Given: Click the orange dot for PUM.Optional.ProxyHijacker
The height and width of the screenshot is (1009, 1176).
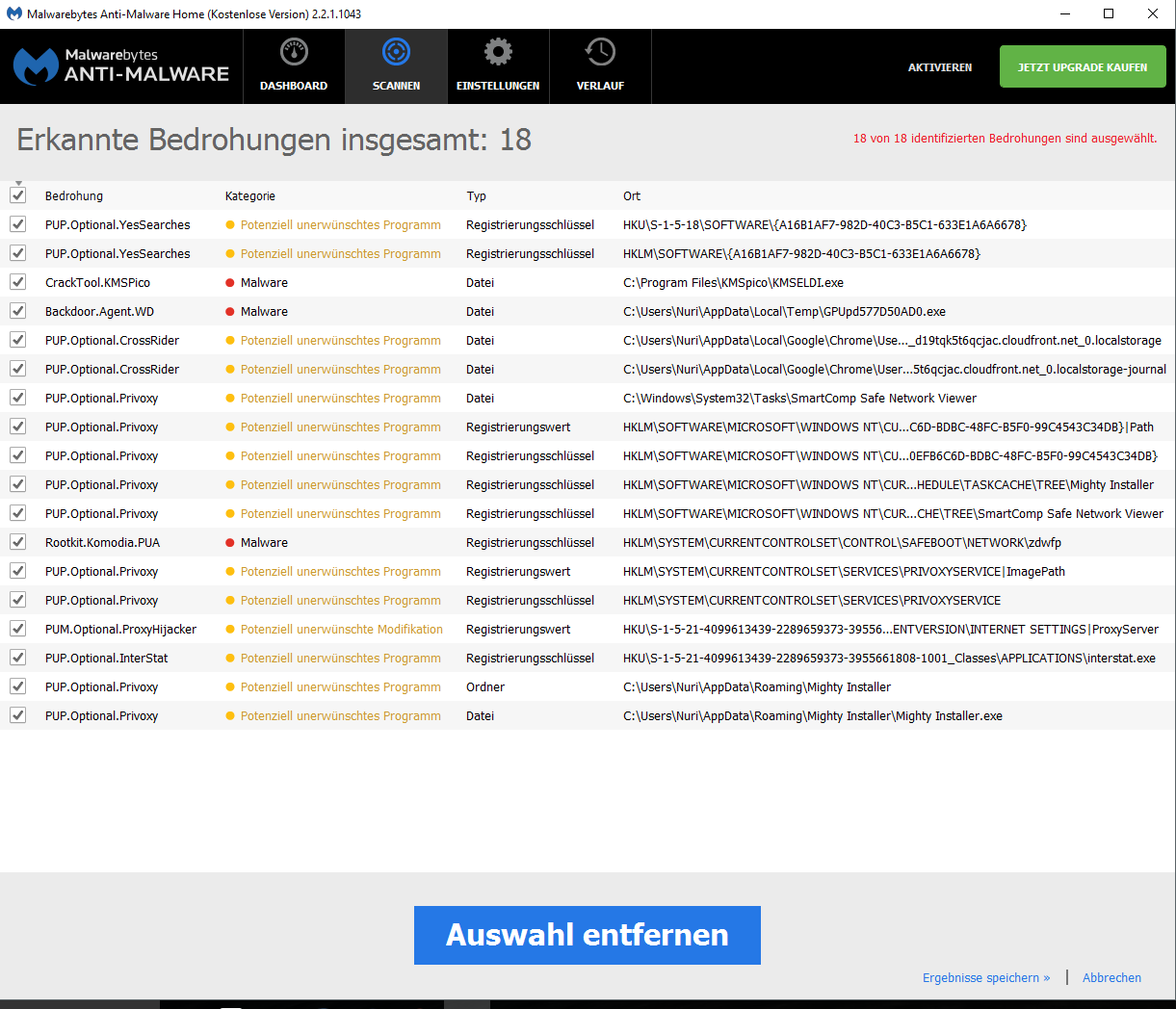Looking at the screenshot, I should pyautogui.click(x=230, y=630).
